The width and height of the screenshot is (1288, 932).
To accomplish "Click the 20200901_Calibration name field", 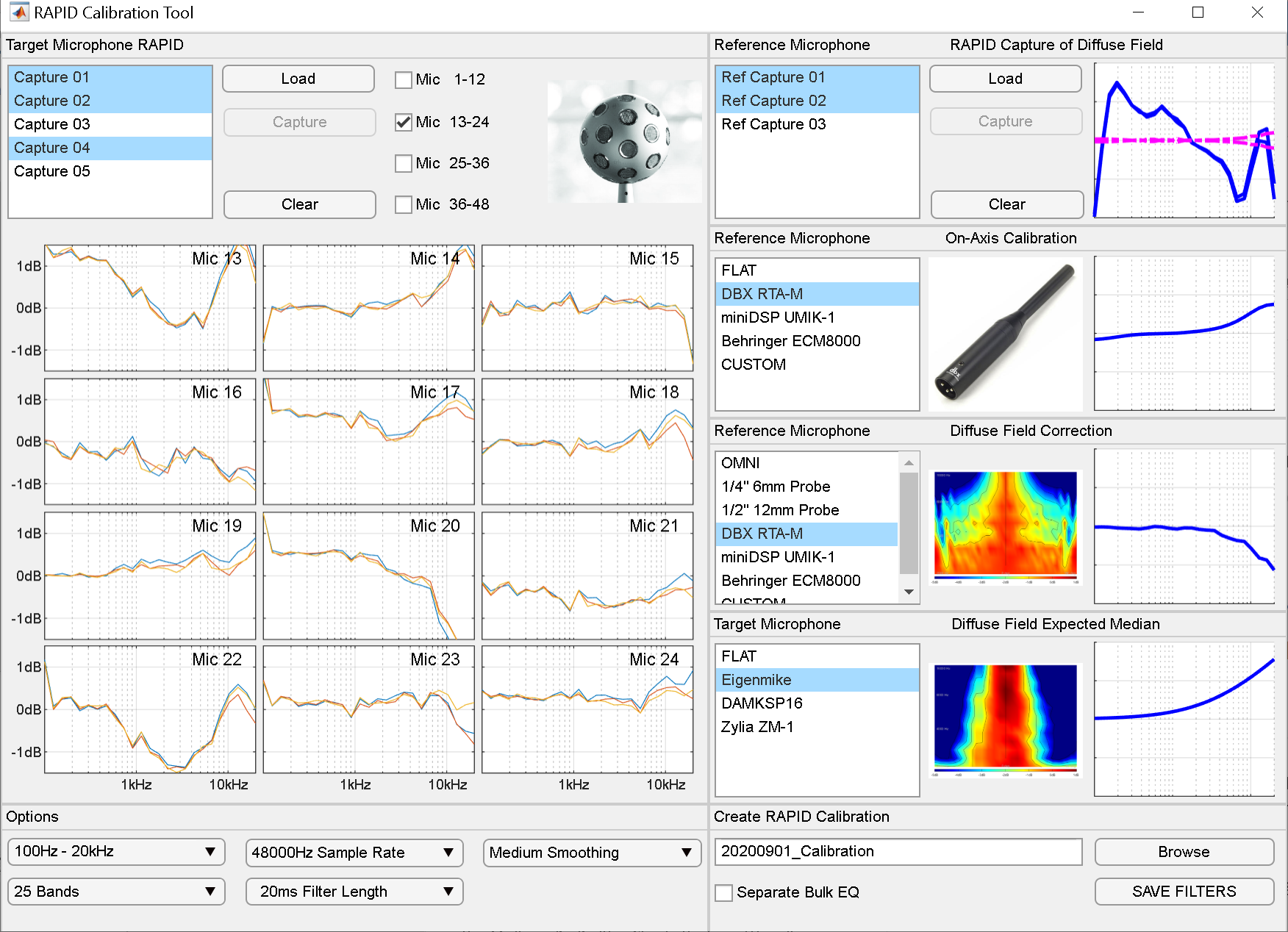I will (x=898, y=852).
